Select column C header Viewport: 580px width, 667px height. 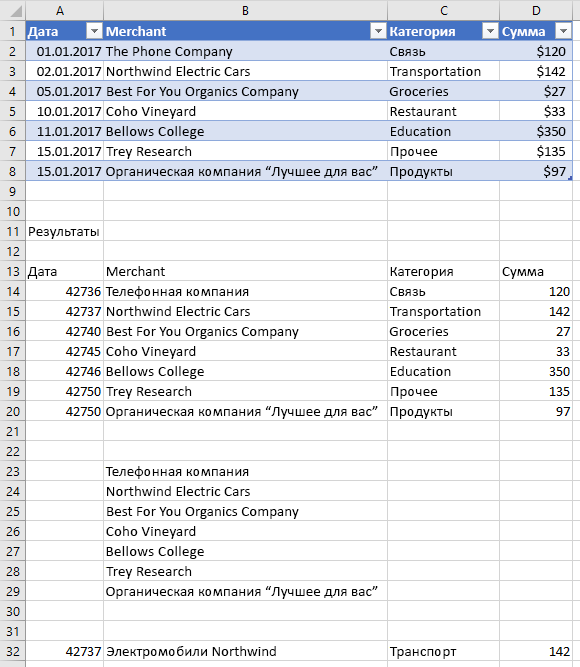[x=443, y=10]
